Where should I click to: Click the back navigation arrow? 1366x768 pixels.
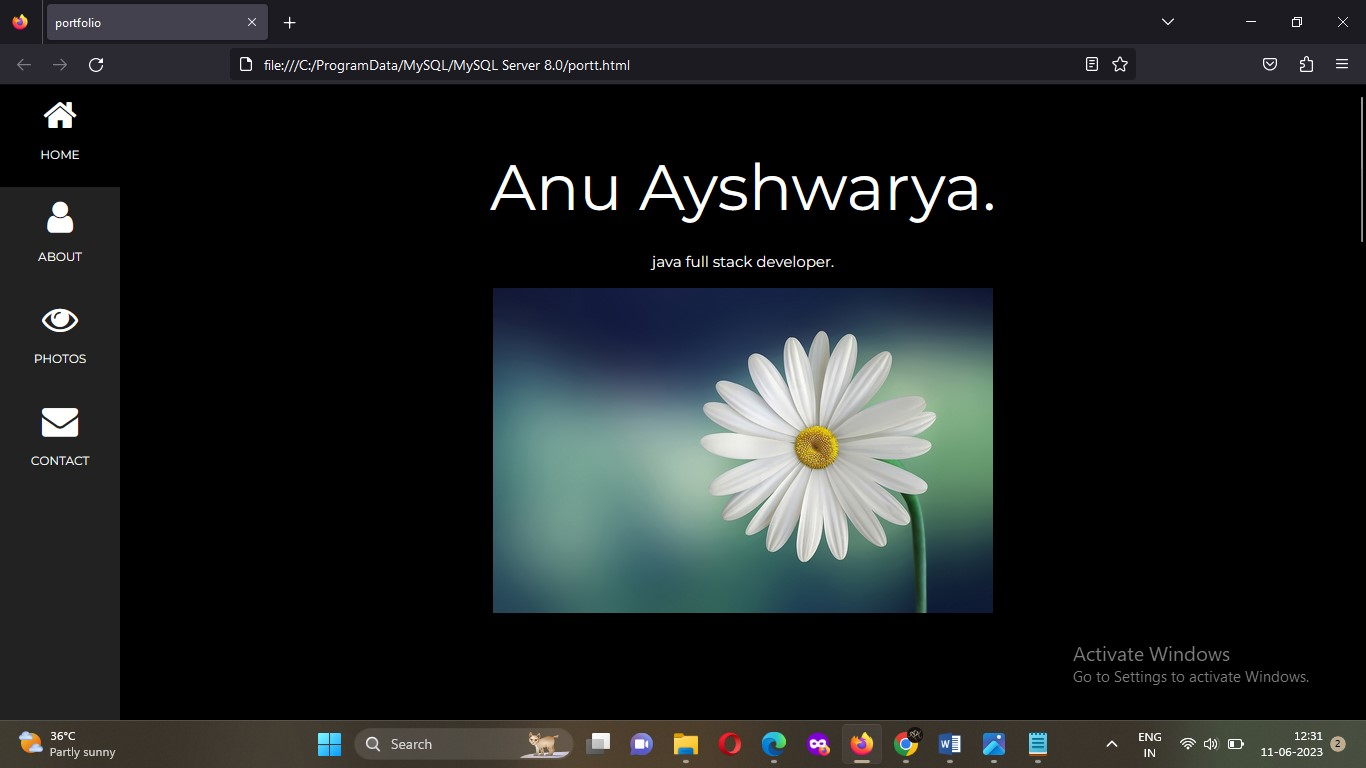pyautogui.click(x=22, y=64)
